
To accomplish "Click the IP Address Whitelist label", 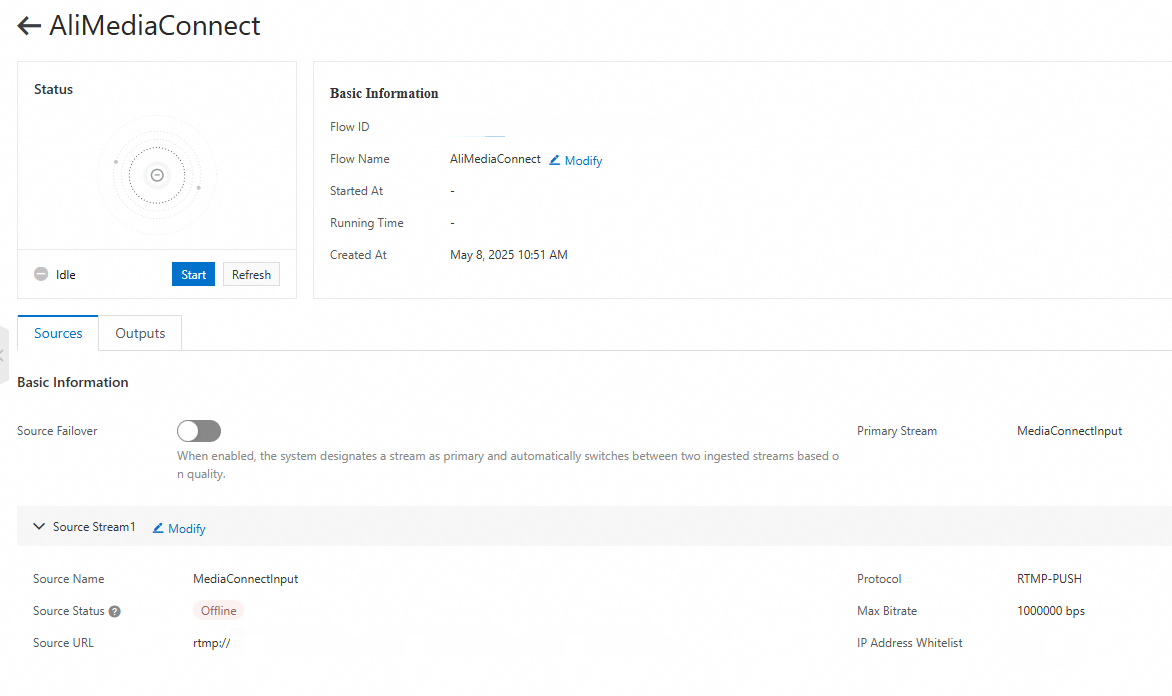I will 910,643.
